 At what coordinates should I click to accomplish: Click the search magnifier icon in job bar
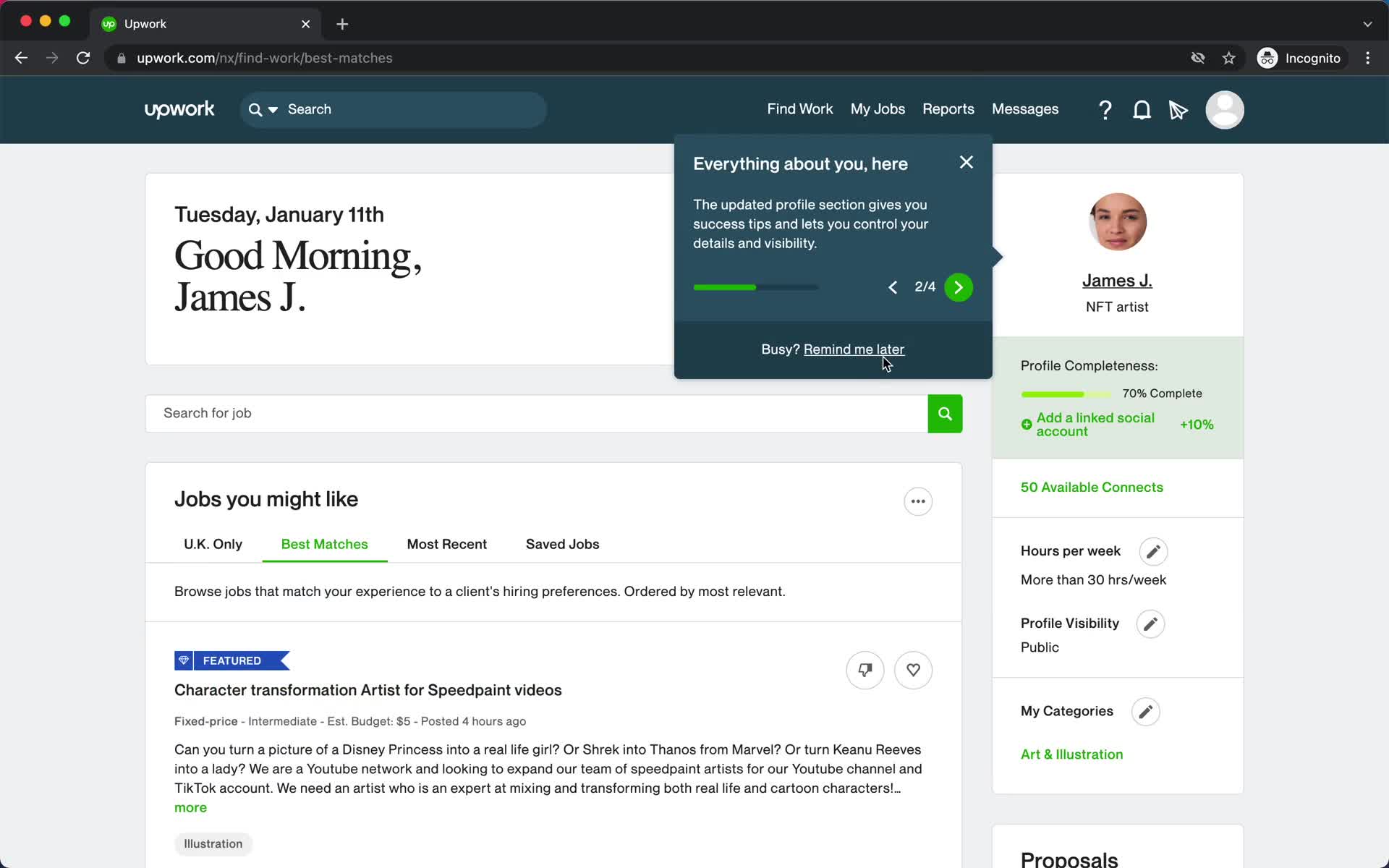(944, 413)
